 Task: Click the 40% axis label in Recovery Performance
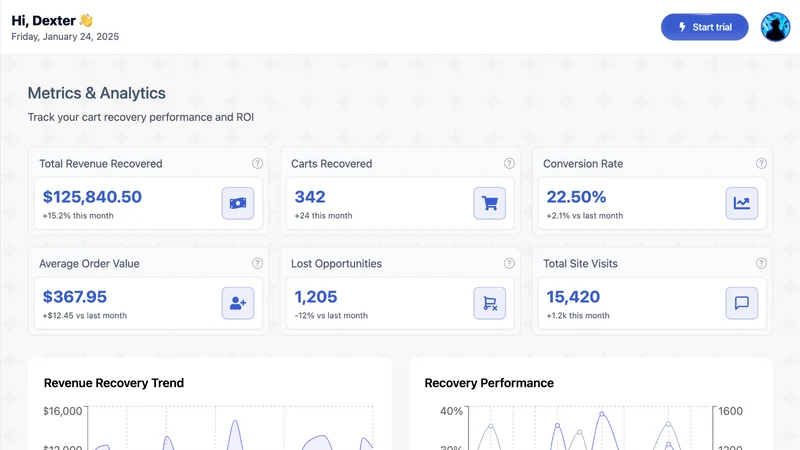[452, 411]
